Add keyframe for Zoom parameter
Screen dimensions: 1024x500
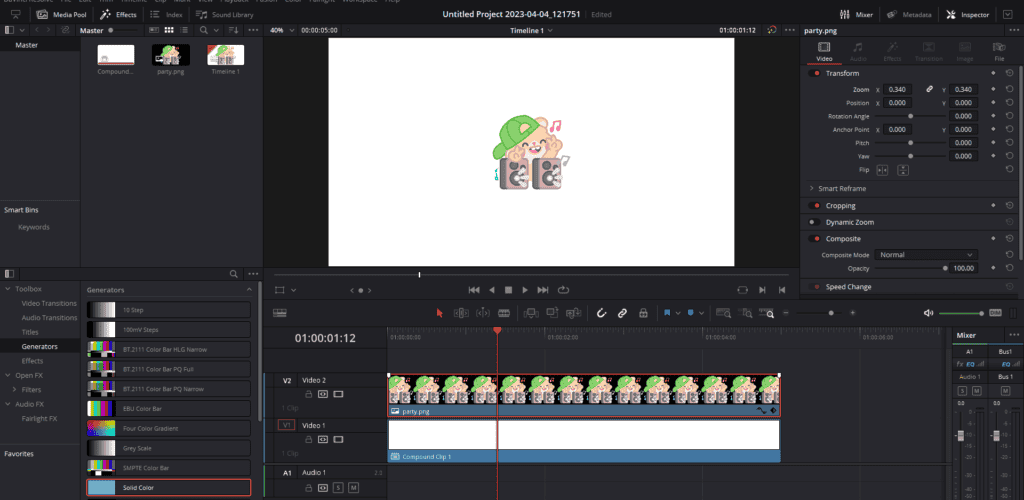993,89
